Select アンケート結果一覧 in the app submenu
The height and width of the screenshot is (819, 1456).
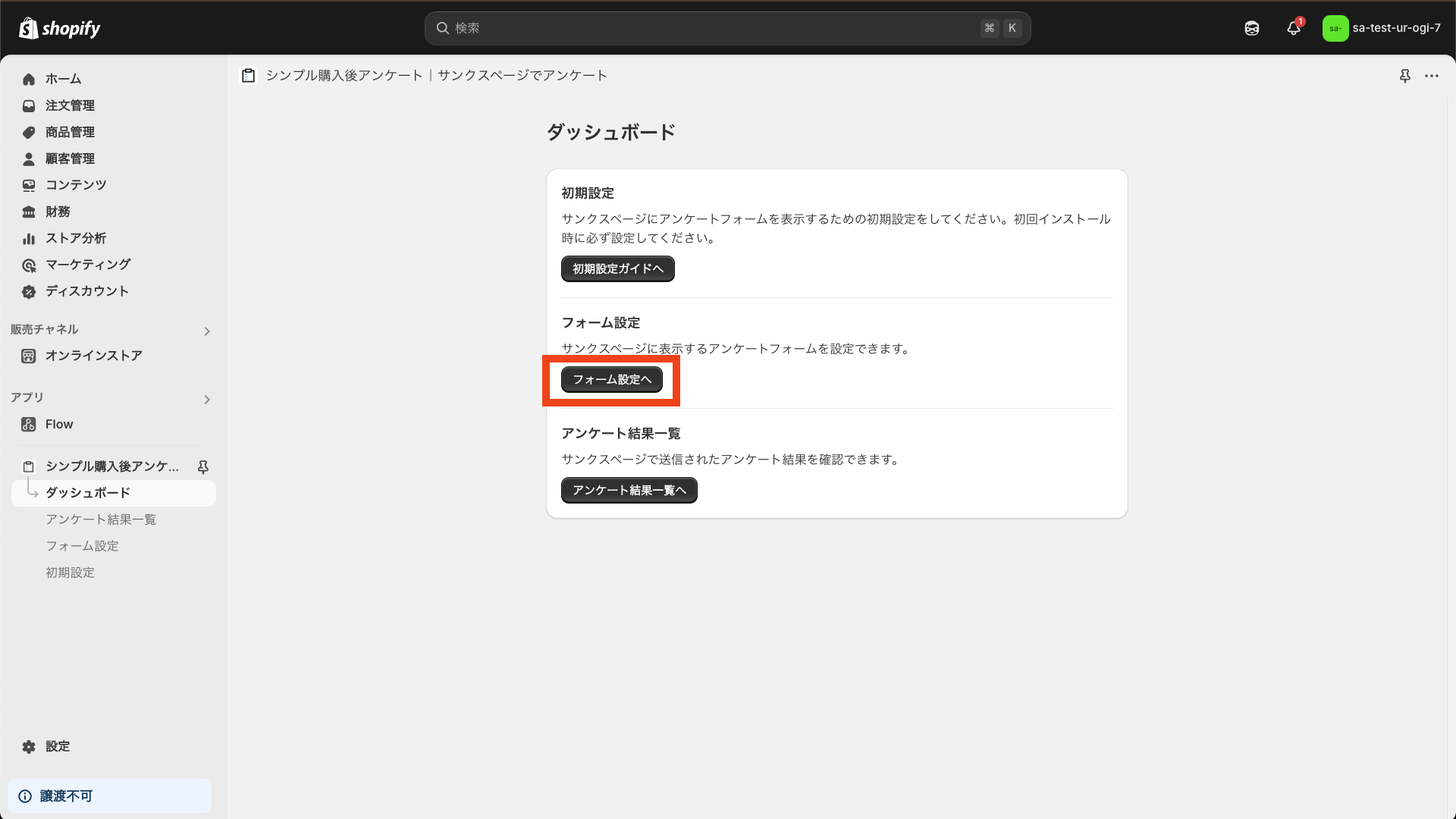click(x=101, y=519)
